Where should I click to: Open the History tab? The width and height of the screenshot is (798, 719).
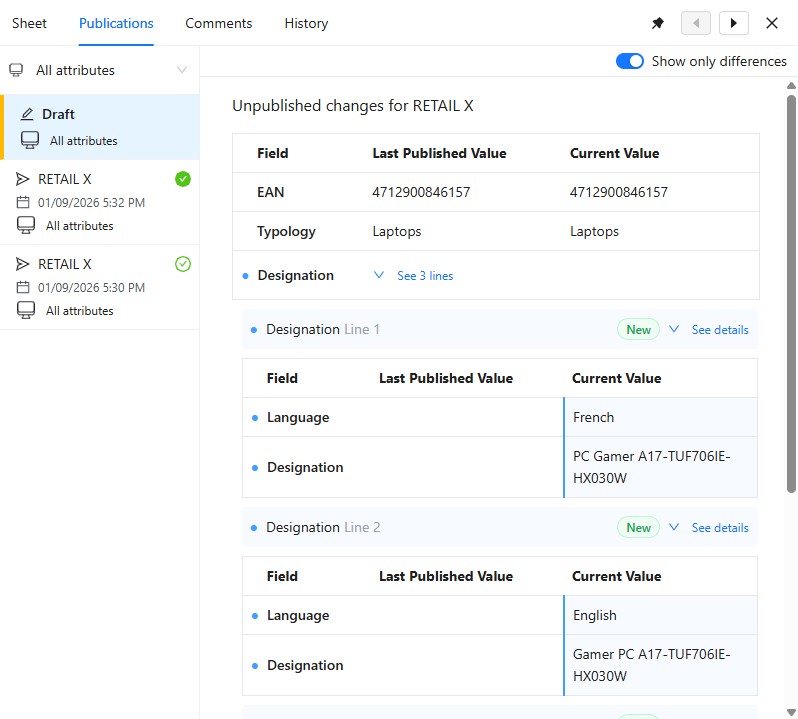click(x=306, y=23)
